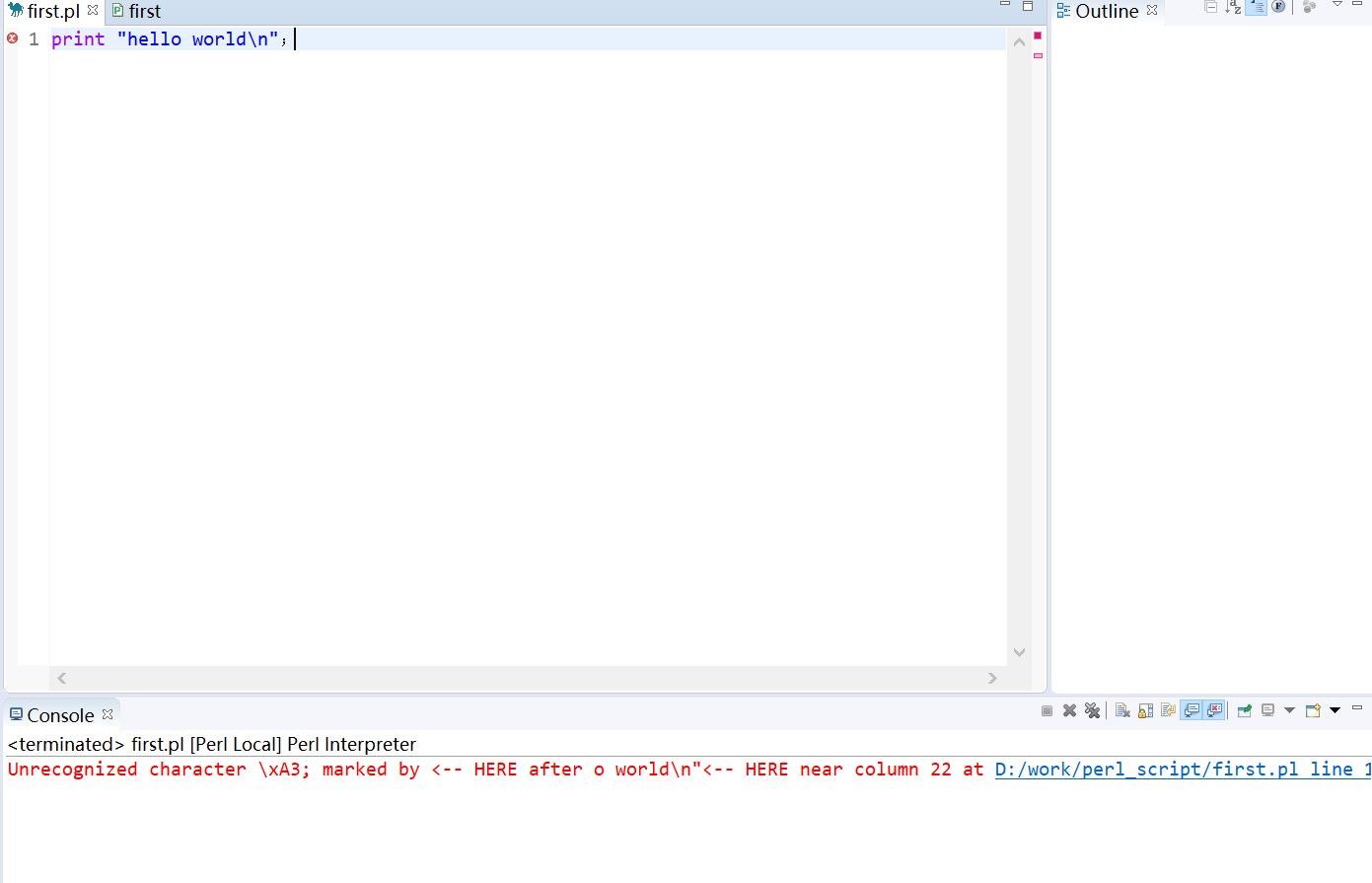The image size is (1372, 883).
Task: Pin the Console view
Action: coord(1245,710)
